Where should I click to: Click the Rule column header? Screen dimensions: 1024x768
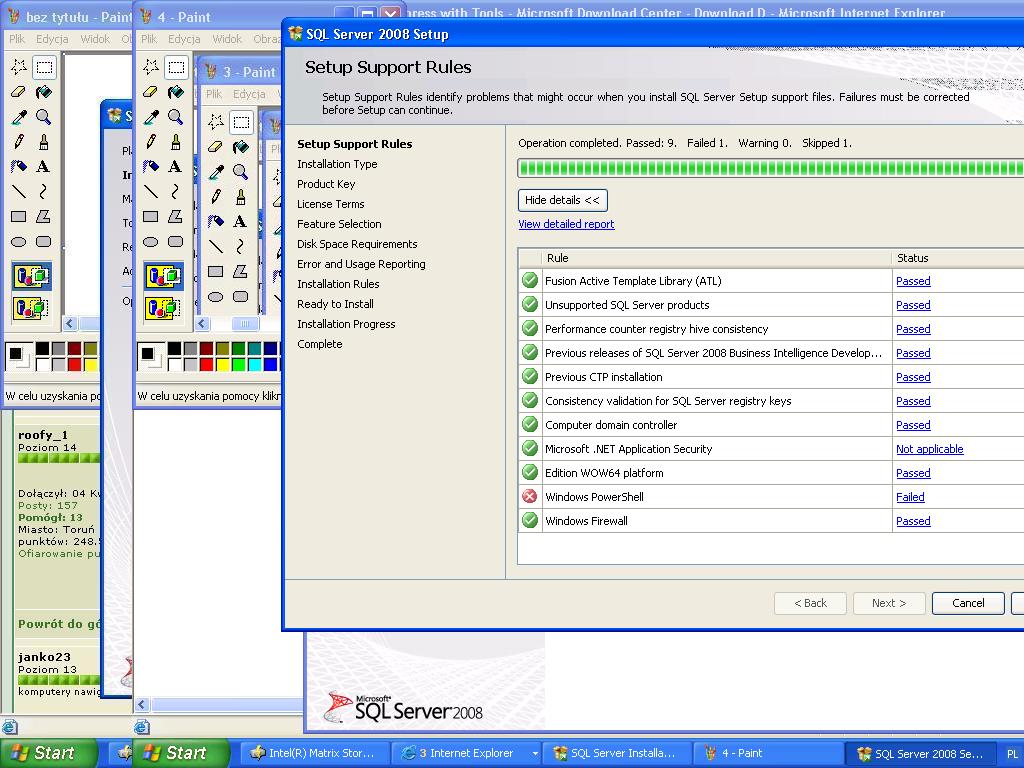click(716, 258)
